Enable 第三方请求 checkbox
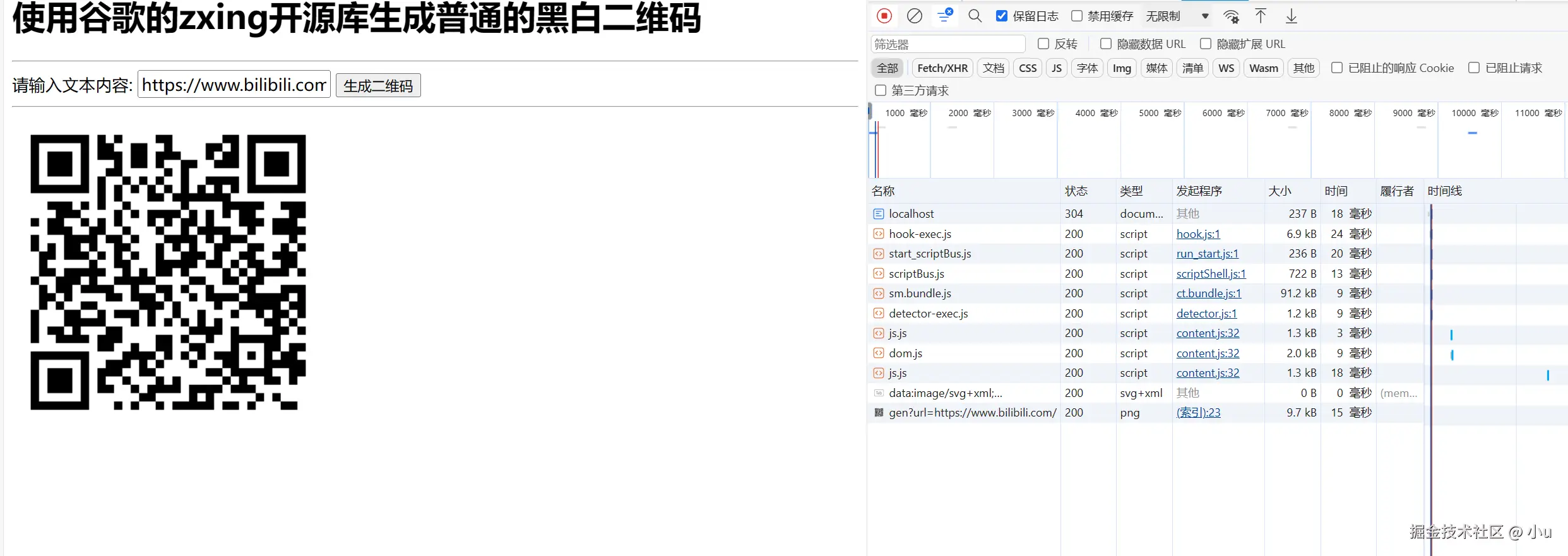 (x=881, y=90)
